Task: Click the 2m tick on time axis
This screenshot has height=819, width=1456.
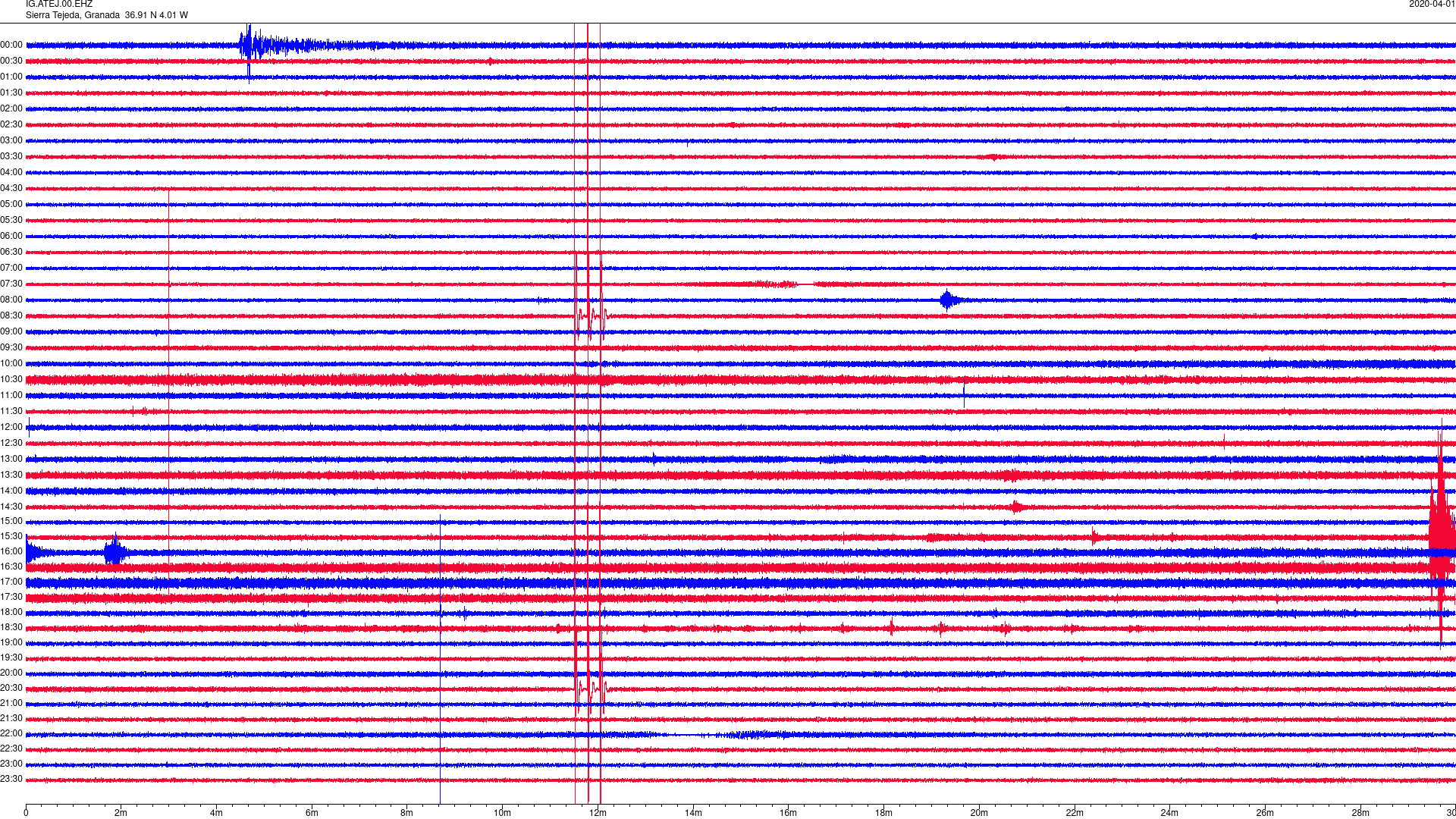Action: (x=121, y=813)
